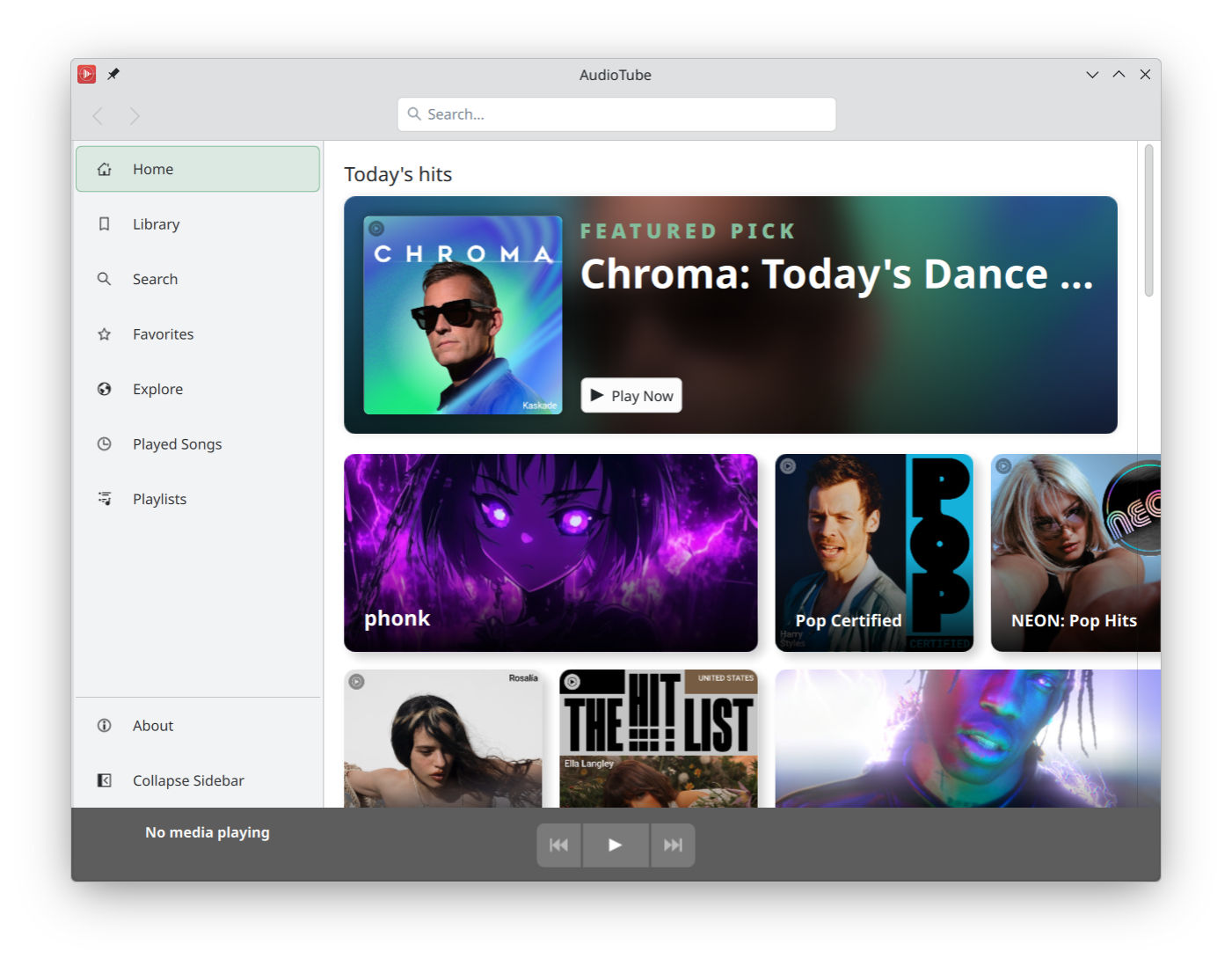
Task: Play the Chroma featured playlist
Action: point(631,395)
